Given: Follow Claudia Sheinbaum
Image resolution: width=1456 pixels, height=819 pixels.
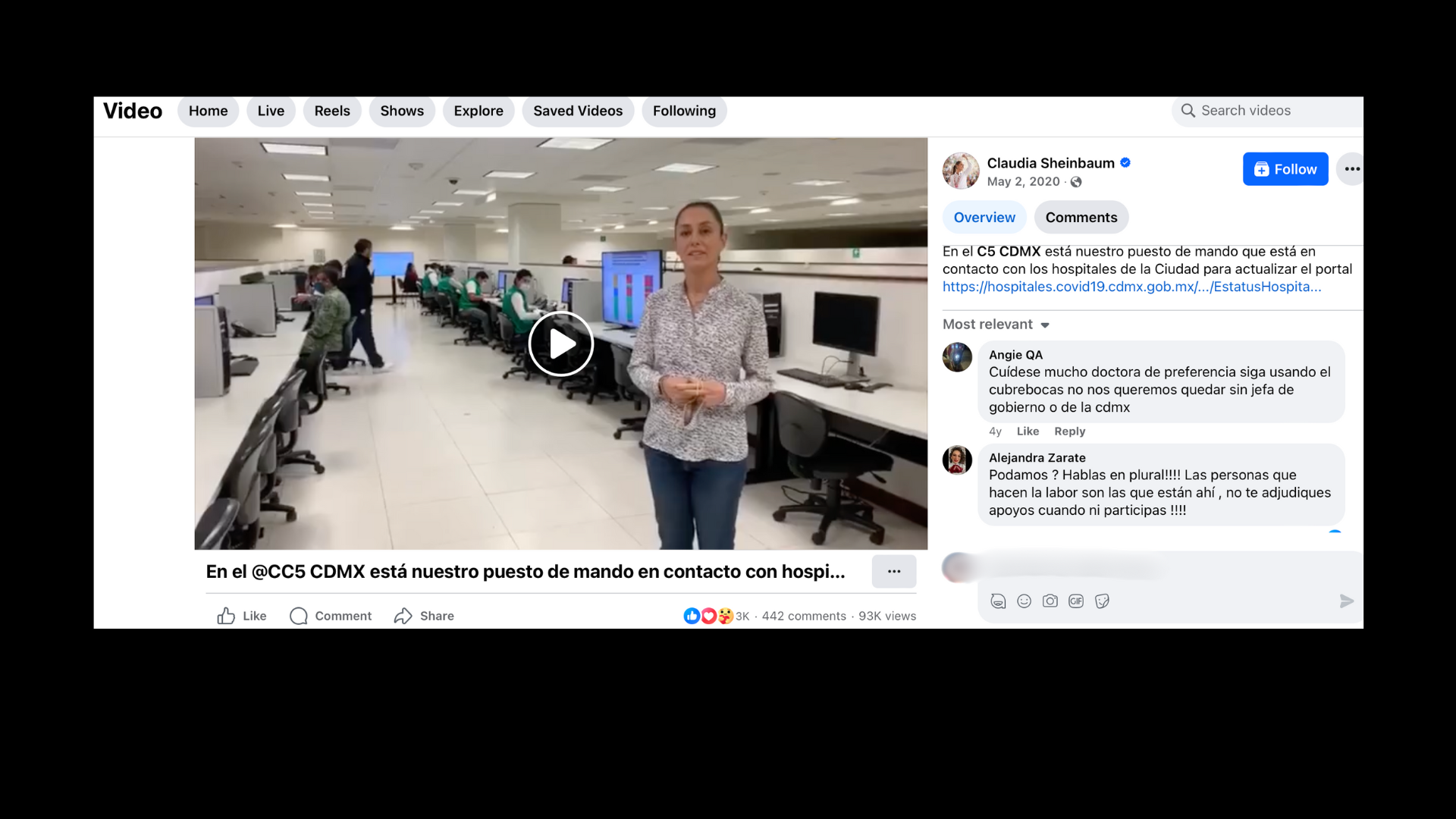Looking at the screenshot, I should (x=1285, y=169).
